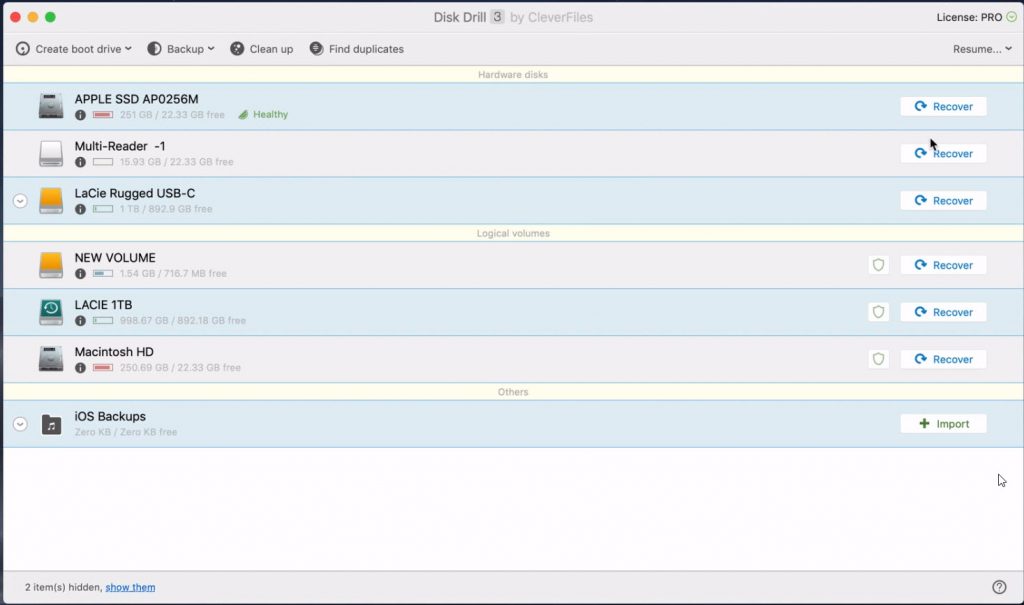Recover the LaCie Rugged USB-C disk
Image resolution: width=1024 pixels, height=605 pixels.
click(943, 201)
